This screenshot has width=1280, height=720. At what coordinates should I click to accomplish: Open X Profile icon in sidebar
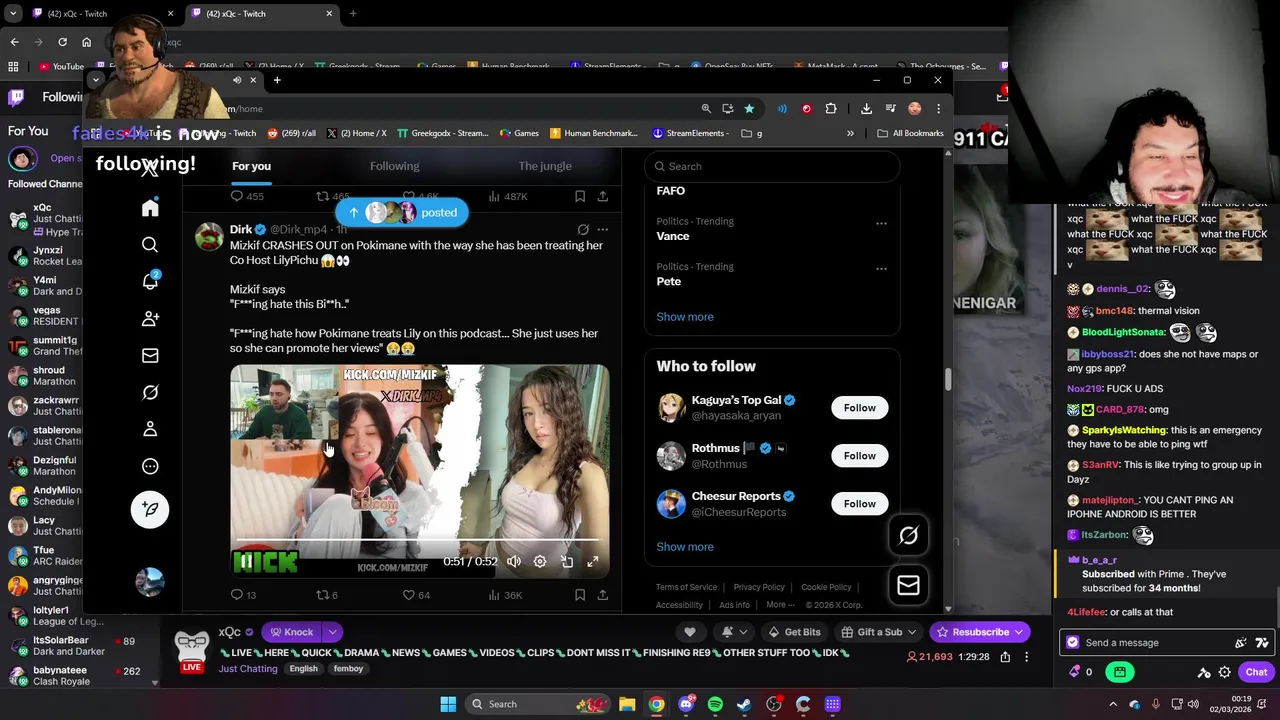(150, 429)
